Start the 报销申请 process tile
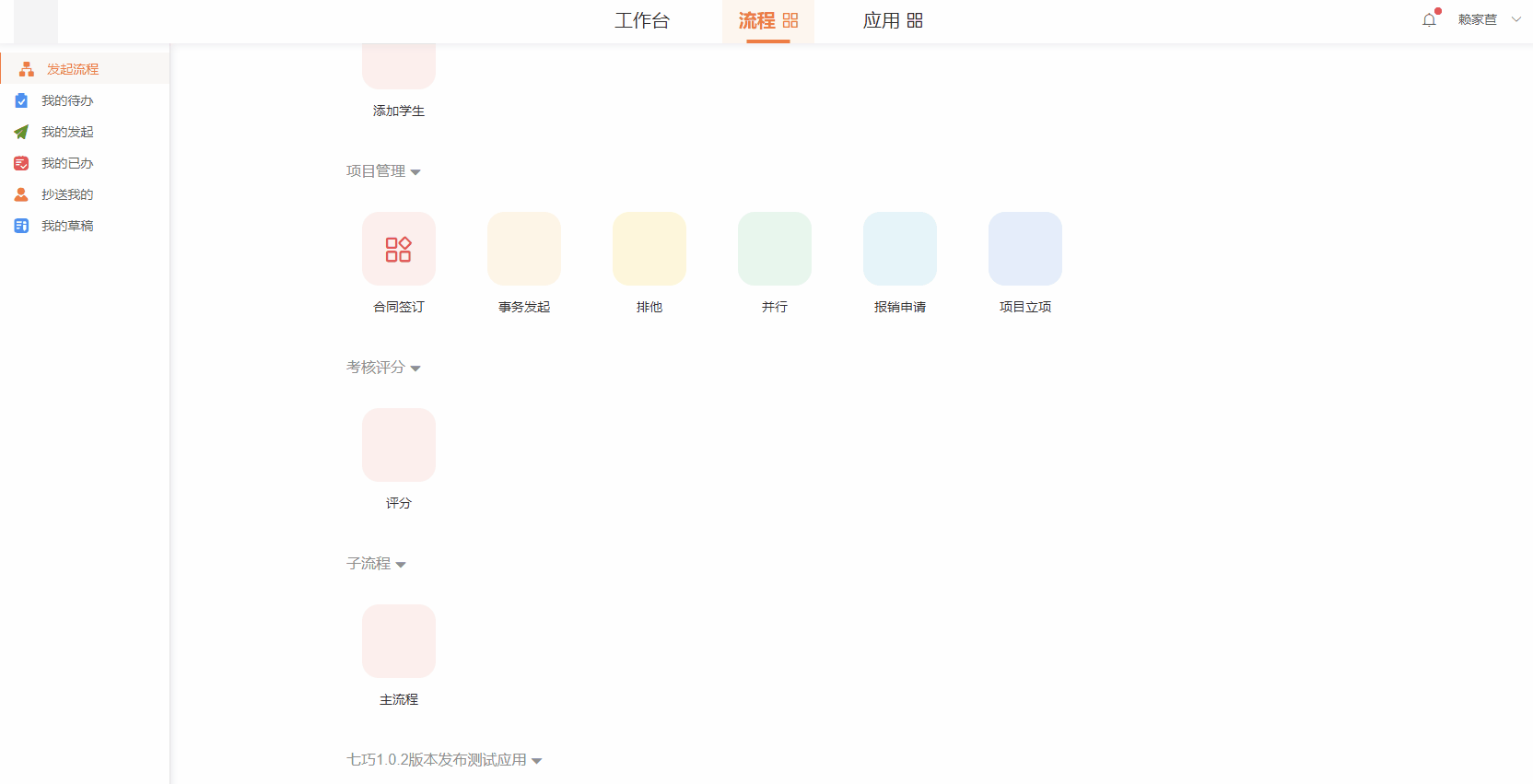Image resolution: width=1533 pixels, height=784 pixels. (x=900, y=249)
